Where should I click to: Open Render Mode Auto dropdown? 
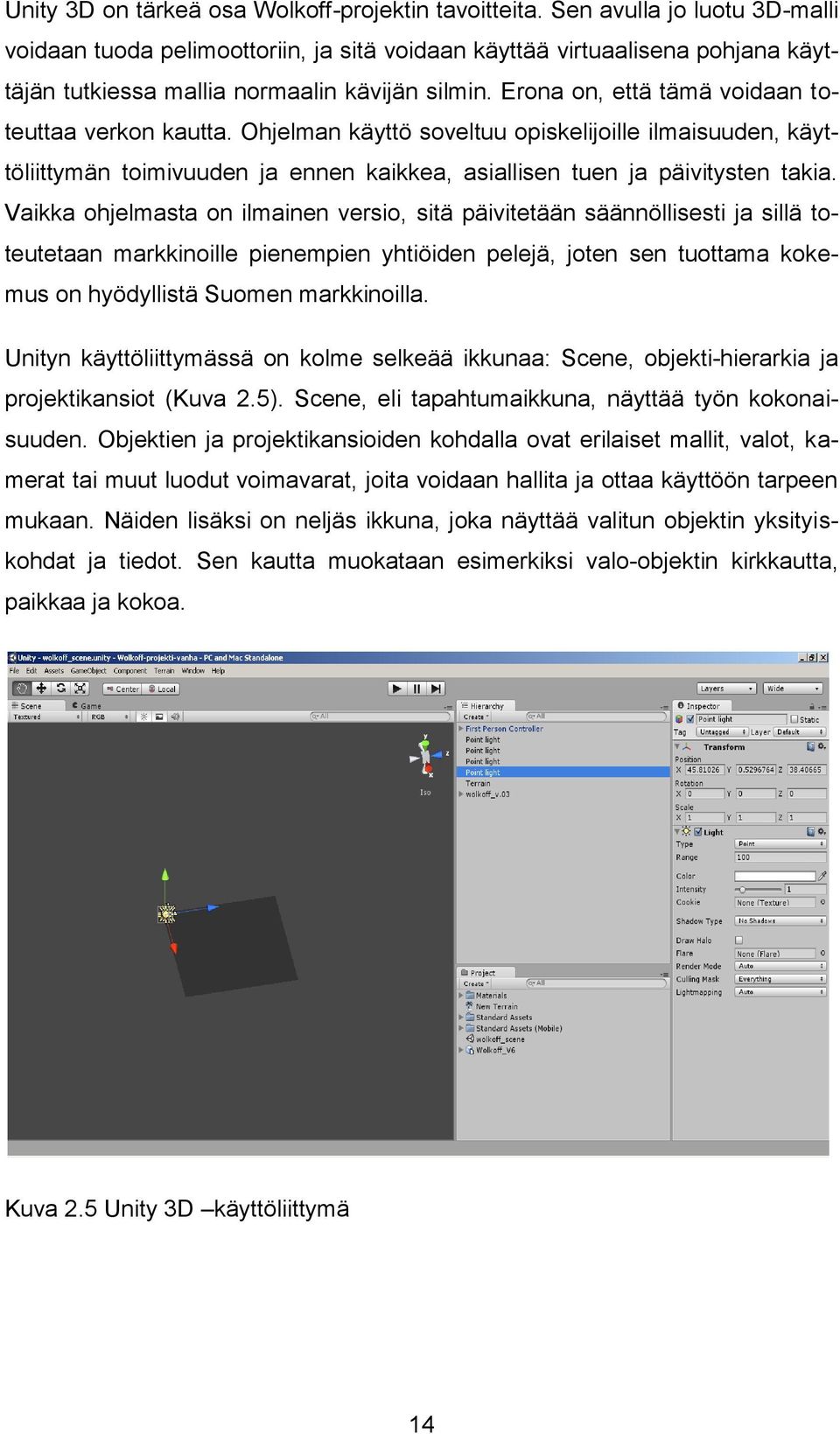780,967
